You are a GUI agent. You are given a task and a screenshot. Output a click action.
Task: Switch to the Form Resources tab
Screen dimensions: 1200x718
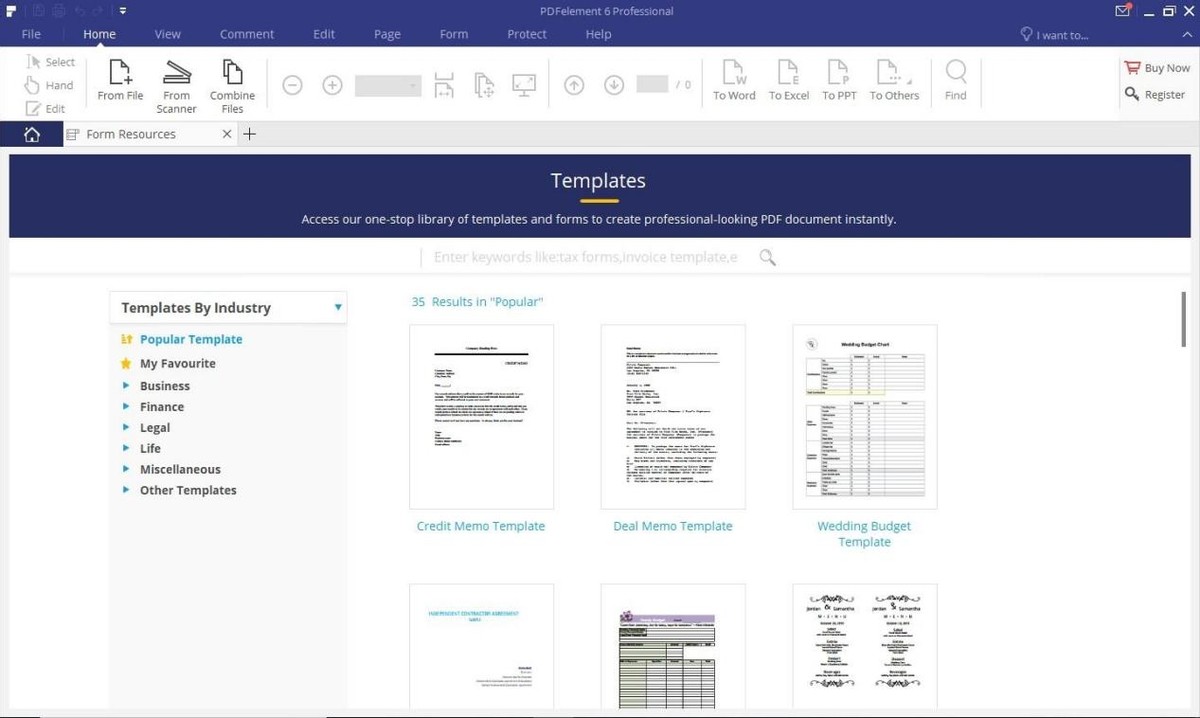131,134
